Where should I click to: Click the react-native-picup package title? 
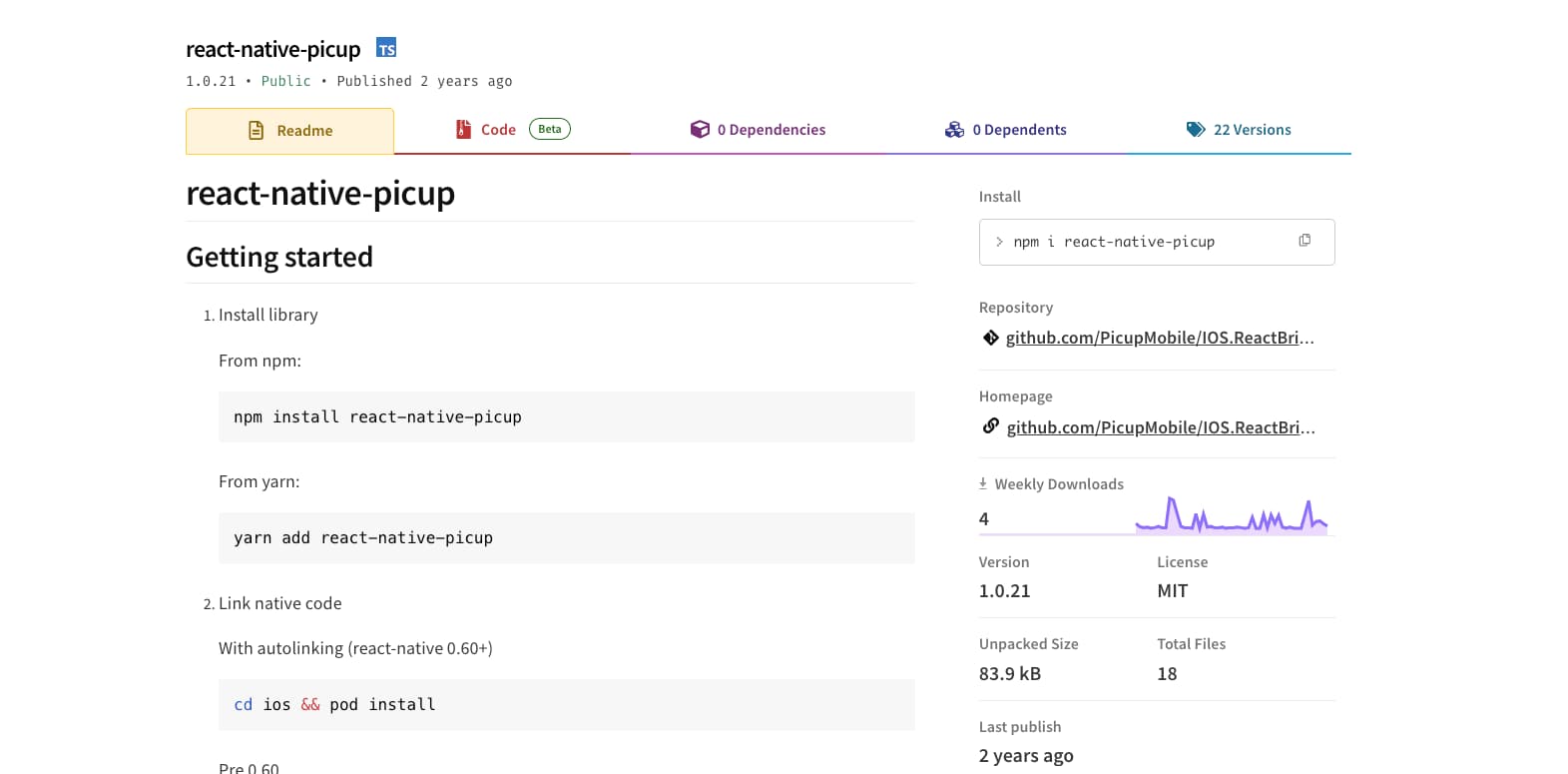coord(273,49)
